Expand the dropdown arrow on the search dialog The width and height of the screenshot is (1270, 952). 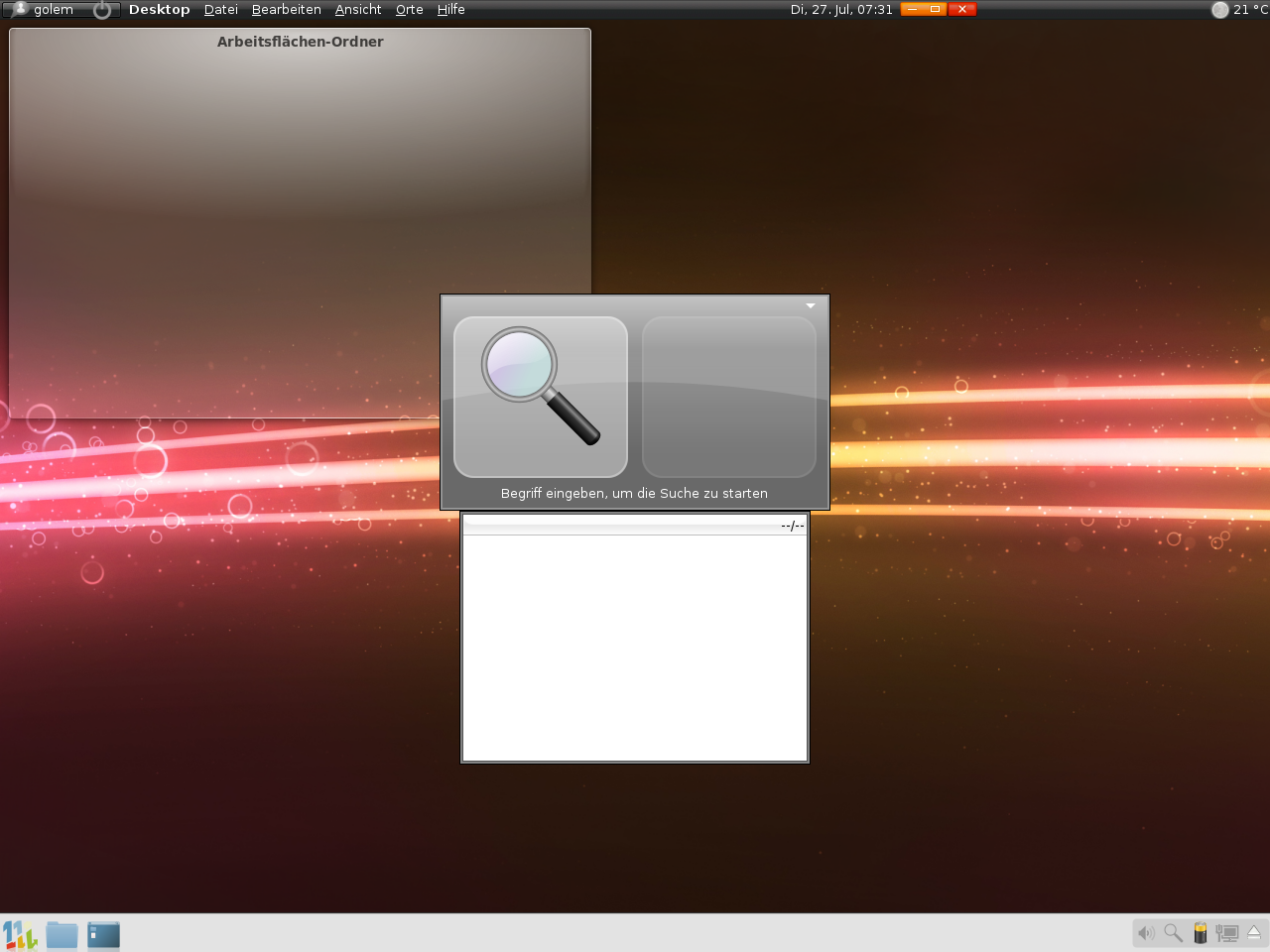811,305
